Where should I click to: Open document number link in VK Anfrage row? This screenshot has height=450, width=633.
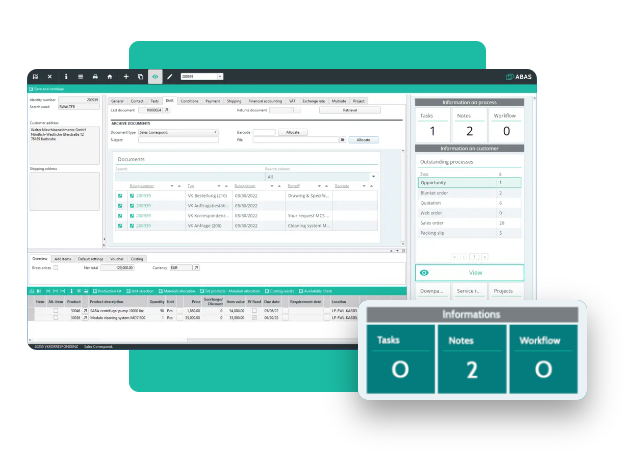[143, 226]
